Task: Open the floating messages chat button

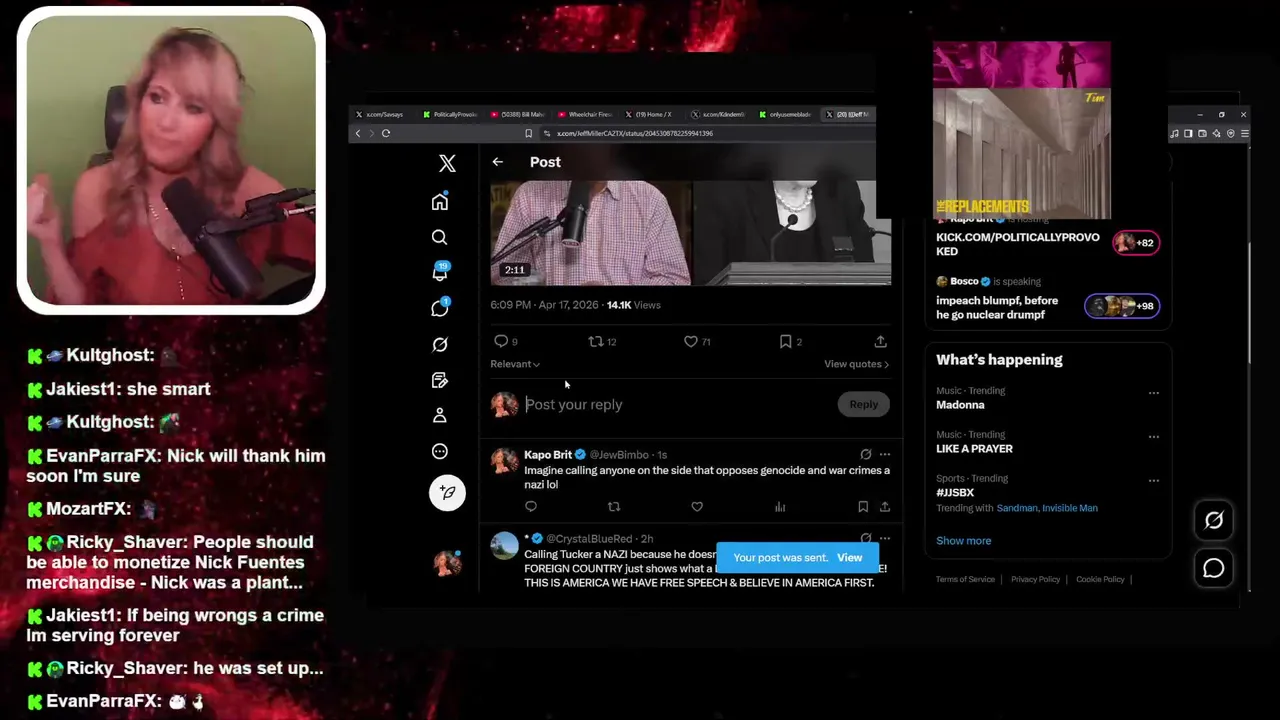Action: 1214,568
